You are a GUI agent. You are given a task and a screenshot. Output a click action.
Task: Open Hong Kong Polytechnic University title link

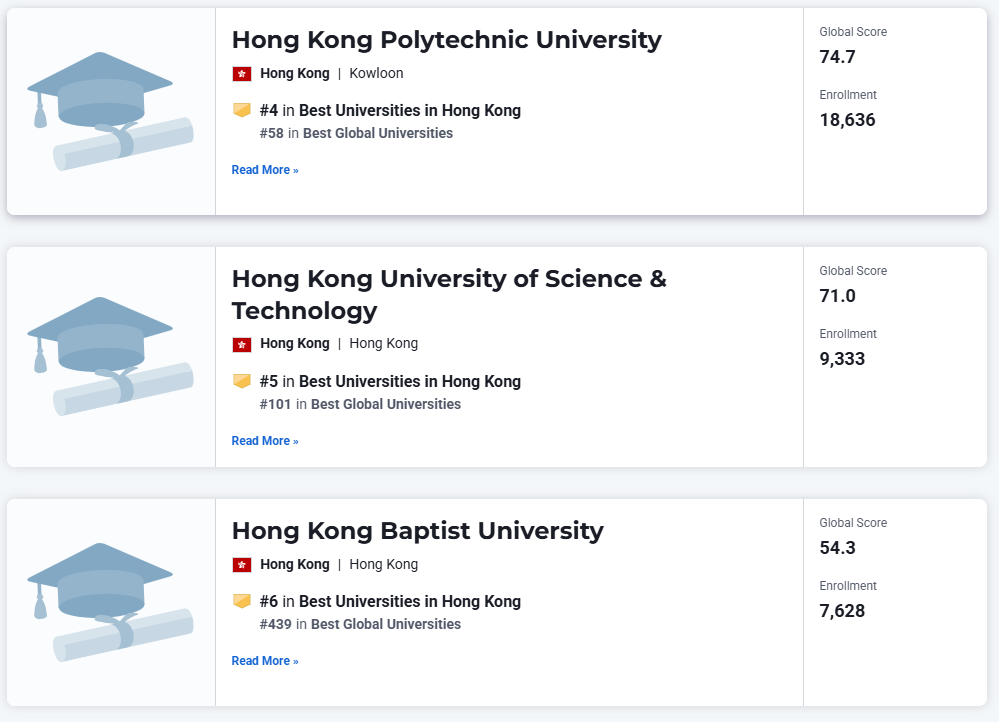(x=446, y=40)
